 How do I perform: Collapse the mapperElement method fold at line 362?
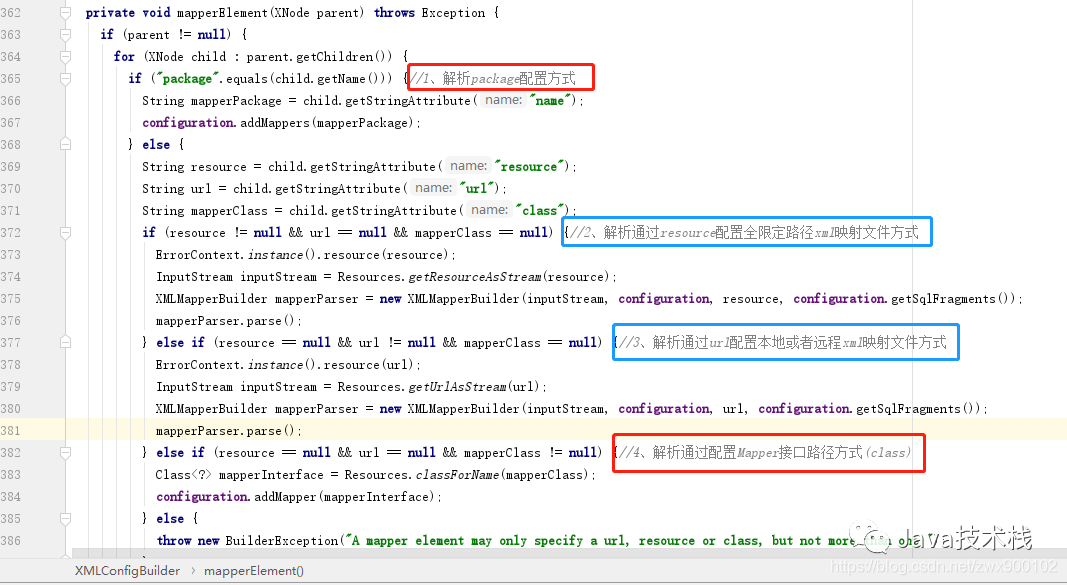65,13
